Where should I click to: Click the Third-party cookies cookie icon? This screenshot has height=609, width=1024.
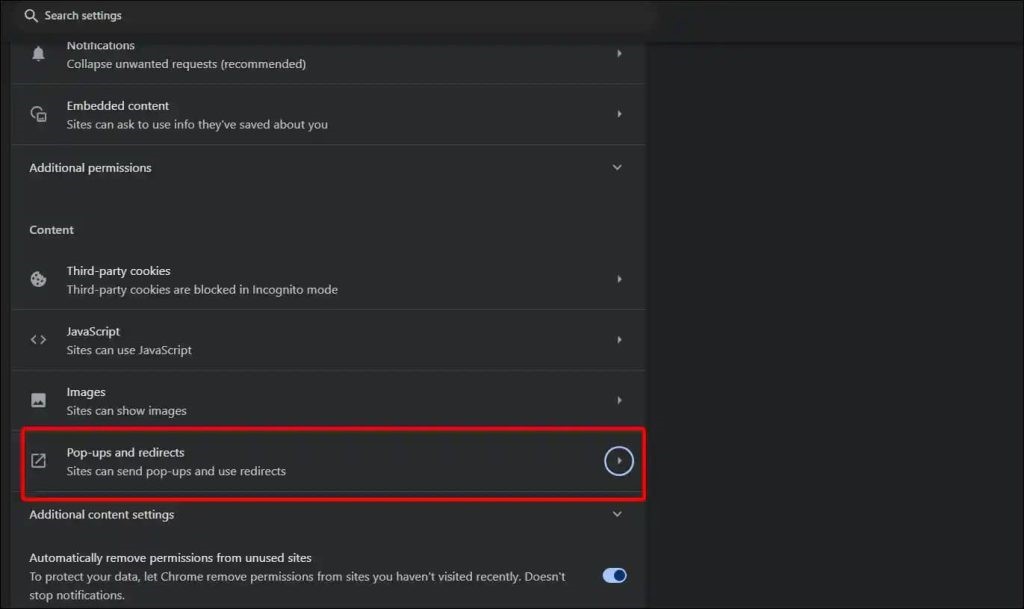[38, 280]
